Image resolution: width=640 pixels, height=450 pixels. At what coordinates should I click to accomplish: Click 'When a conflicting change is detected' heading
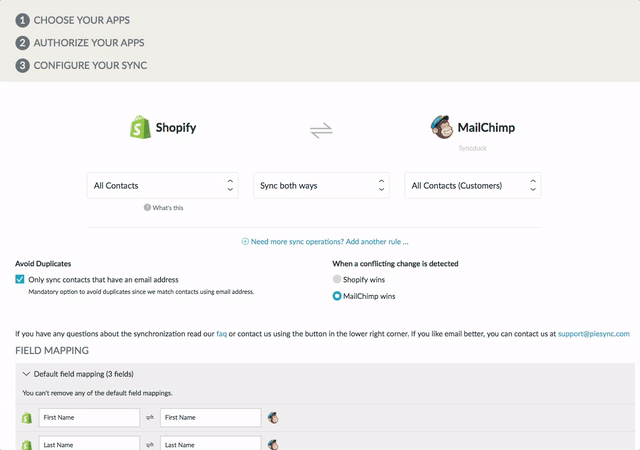(x=395, y=263)
